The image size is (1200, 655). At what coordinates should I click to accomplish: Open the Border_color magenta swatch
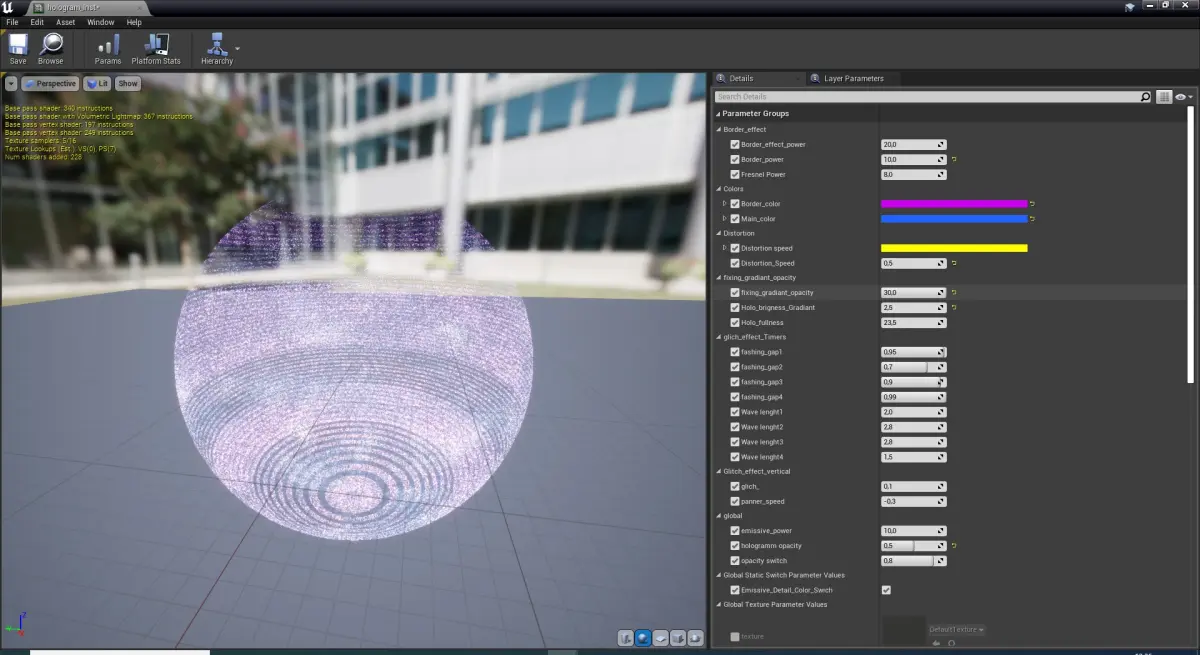click(954, 204)
